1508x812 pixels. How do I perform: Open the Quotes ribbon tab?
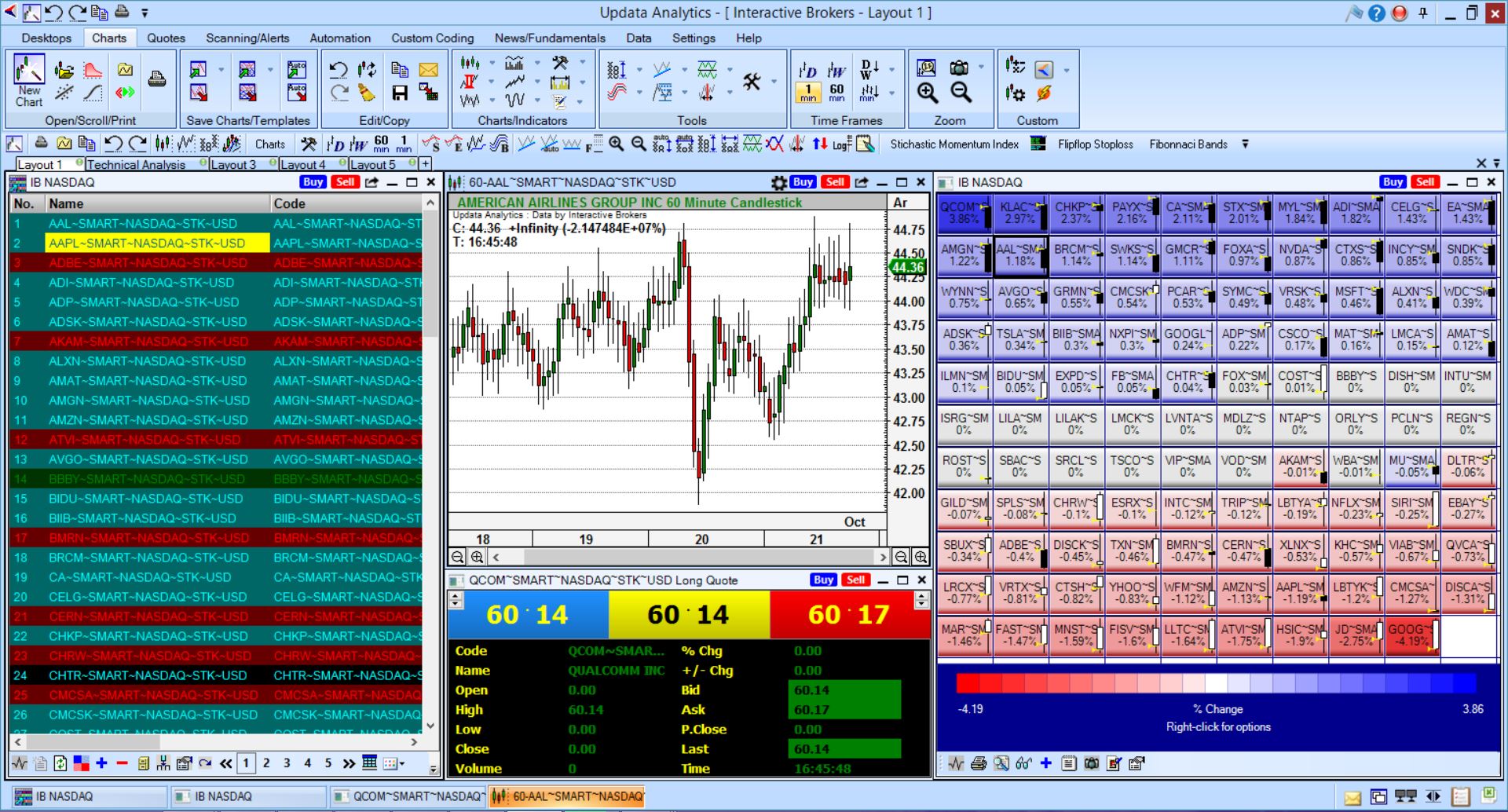click(166, 38)
